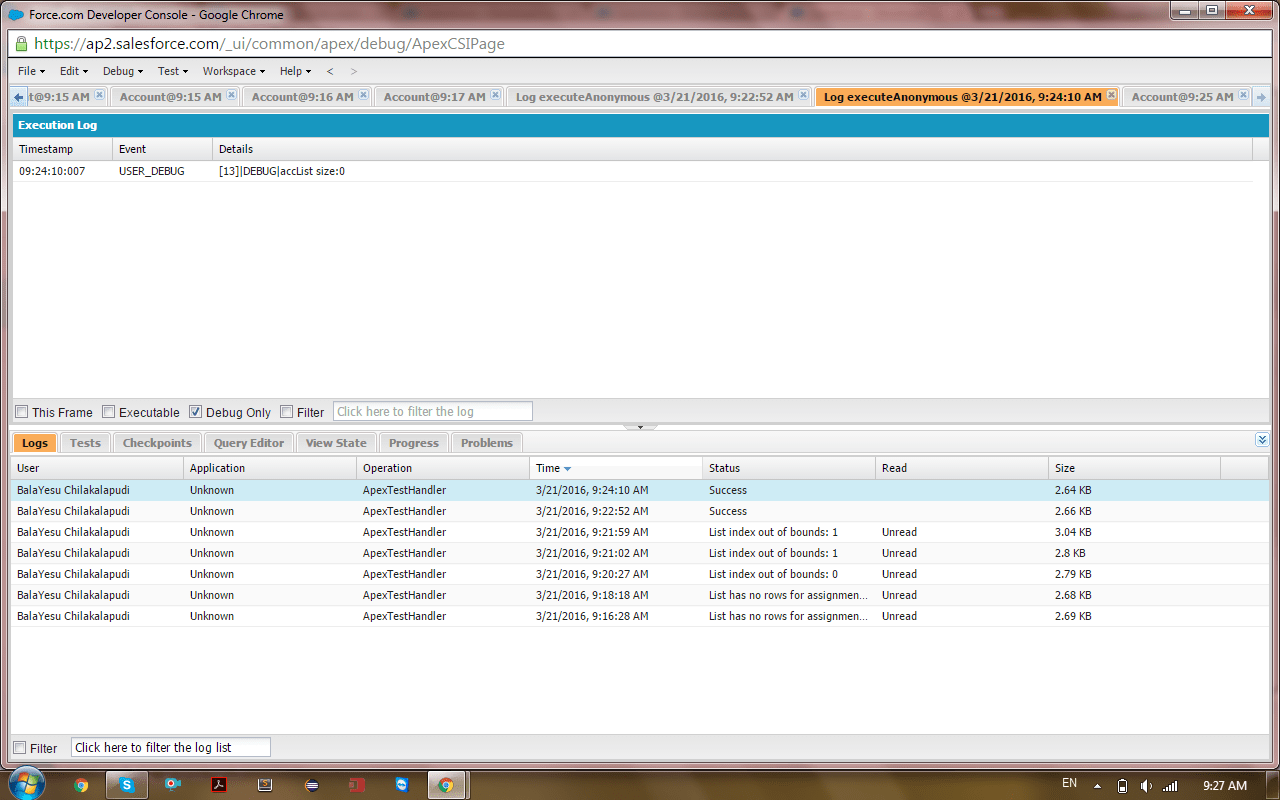Close the 9:24:10 AM executeAnonymous log tab
The image size is (1280, 800).
click(1111, 95)
